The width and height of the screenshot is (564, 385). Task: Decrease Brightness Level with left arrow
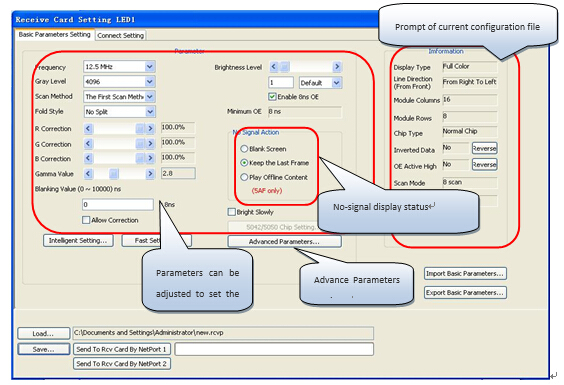click(274, 67)
